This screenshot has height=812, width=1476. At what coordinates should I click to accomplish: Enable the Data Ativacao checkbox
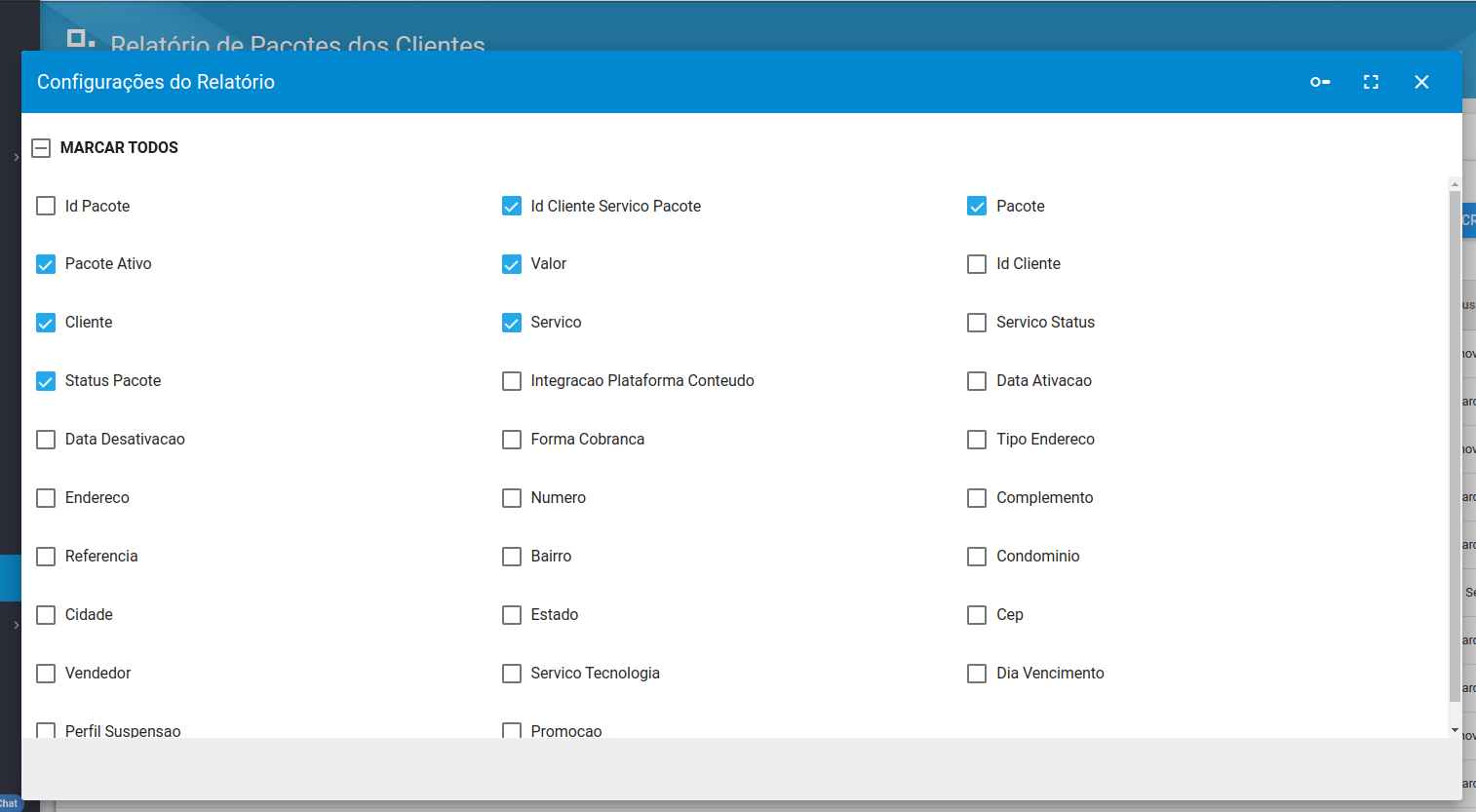pyautogui.click(x=977, y=381)
